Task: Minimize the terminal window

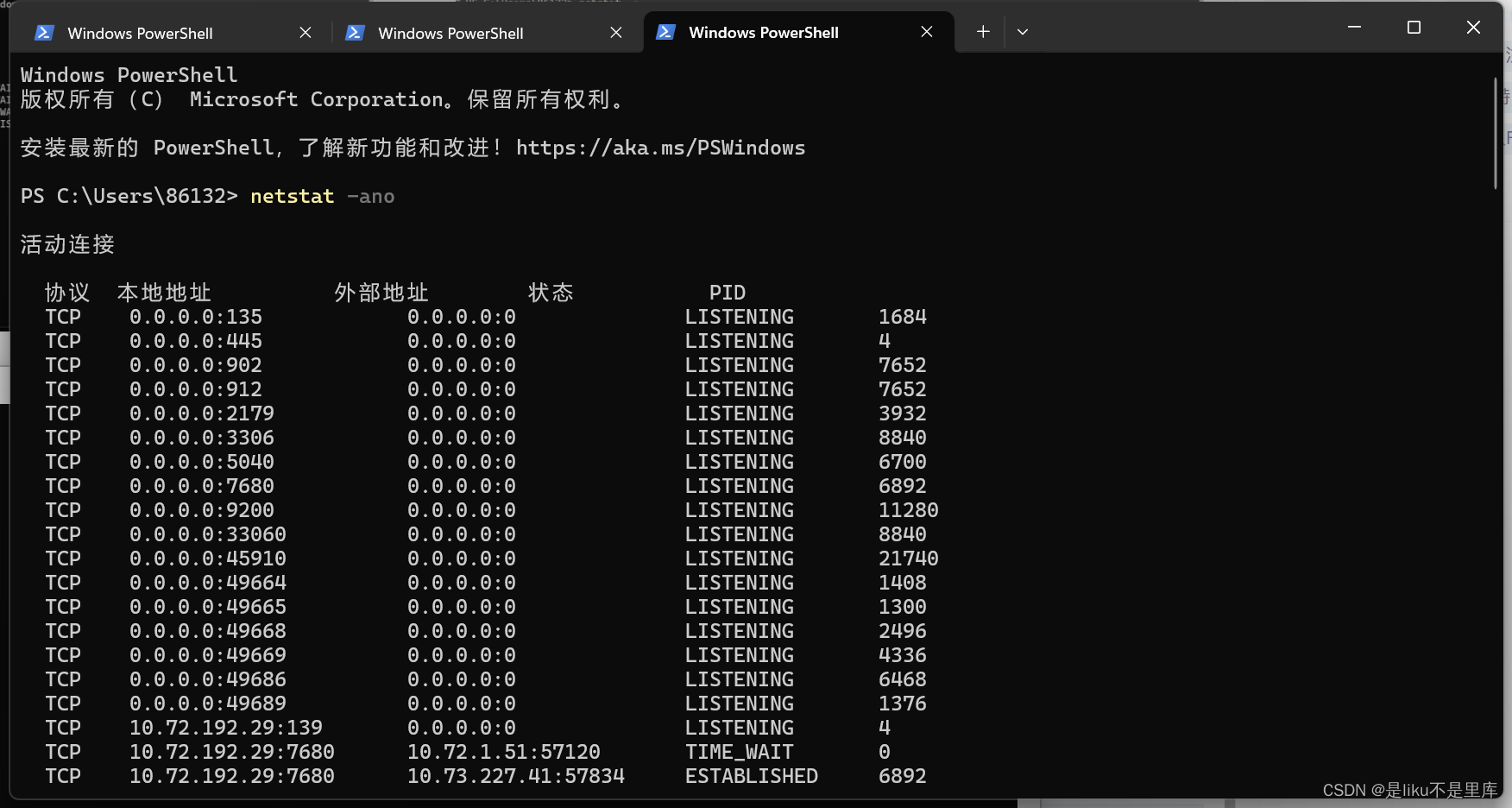Action: pyautogui.click(x=1354, y=28)
